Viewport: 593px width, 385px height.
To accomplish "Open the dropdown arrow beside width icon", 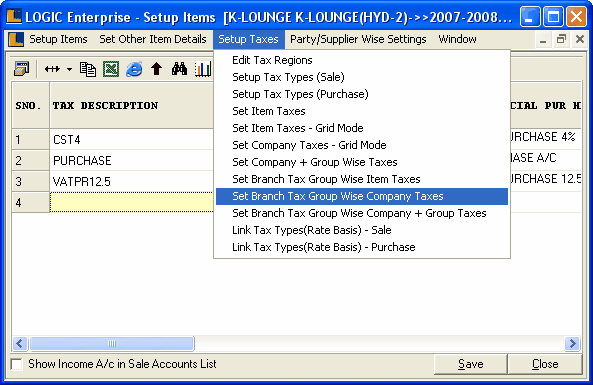I will (x=69, y=69).
